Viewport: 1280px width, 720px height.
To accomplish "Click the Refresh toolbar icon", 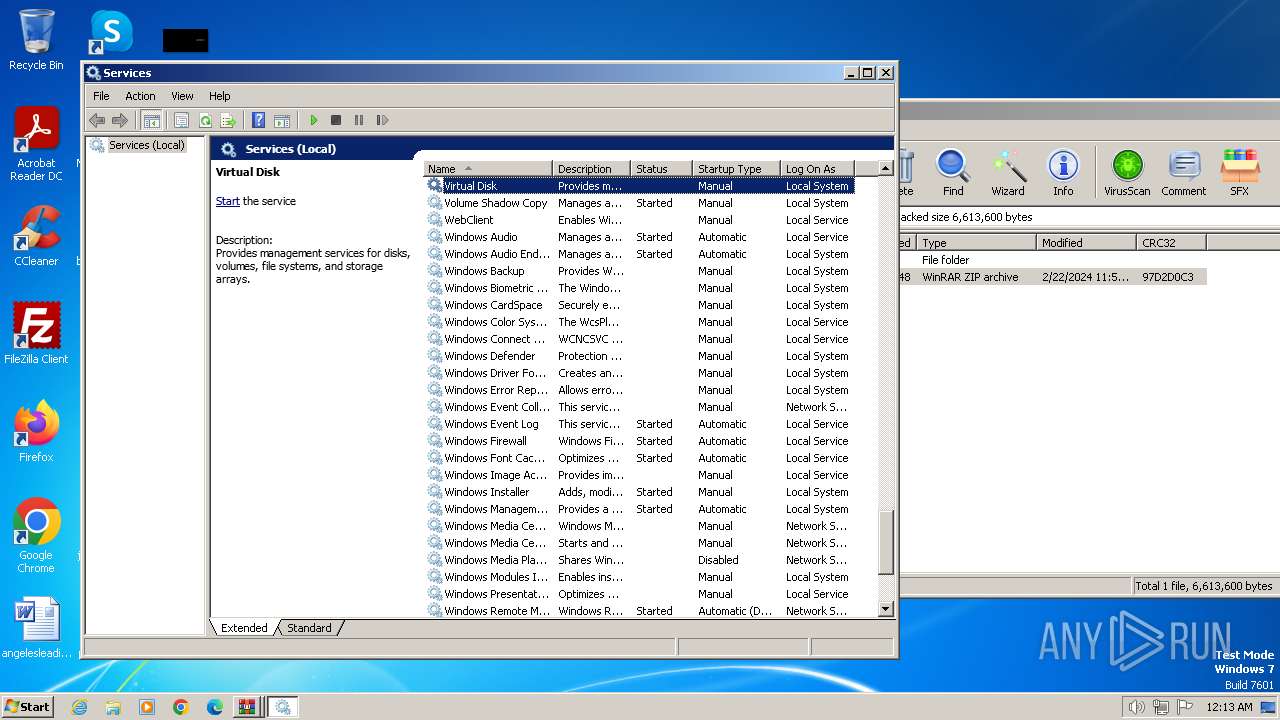I will pos(205,120).
